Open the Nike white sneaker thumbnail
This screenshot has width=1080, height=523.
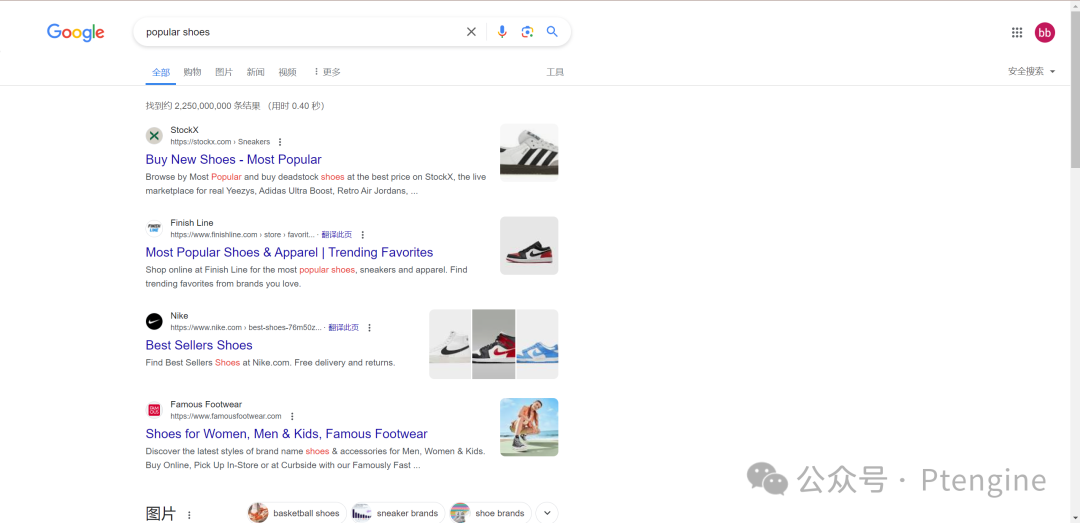click(450, 345)
